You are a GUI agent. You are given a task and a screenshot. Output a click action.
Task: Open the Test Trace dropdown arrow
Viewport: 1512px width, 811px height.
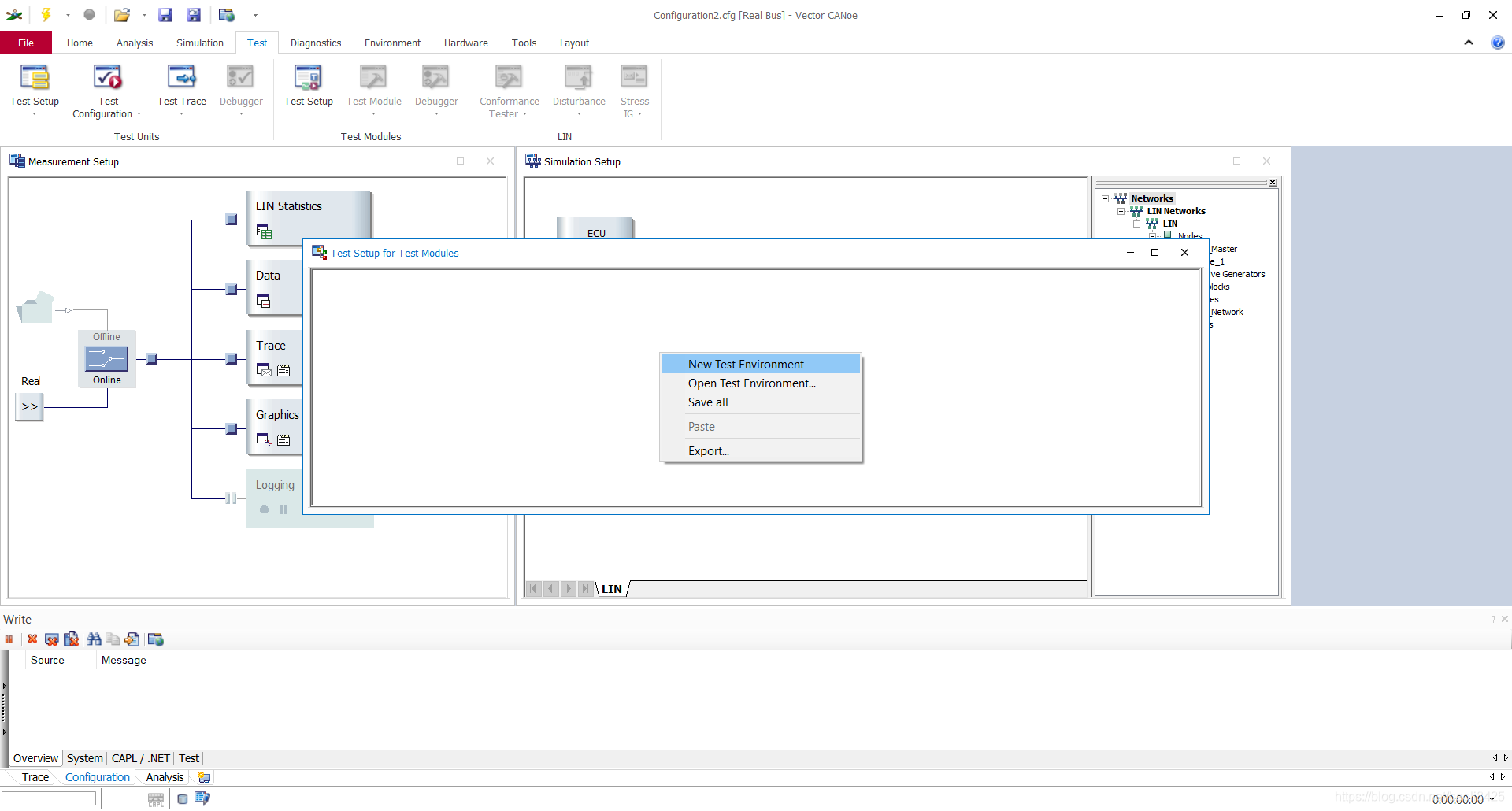pyautogui.click(x=182, y=114)
